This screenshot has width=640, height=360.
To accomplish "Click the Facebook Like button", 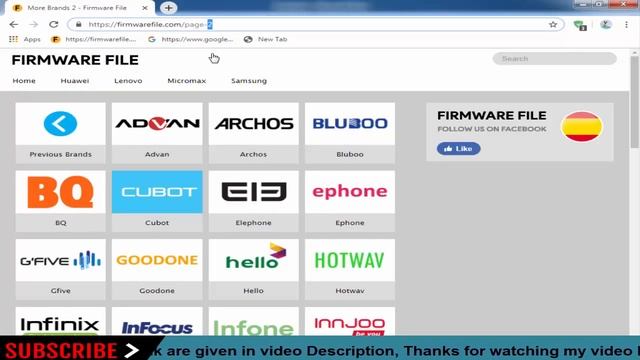I will 458,149.
